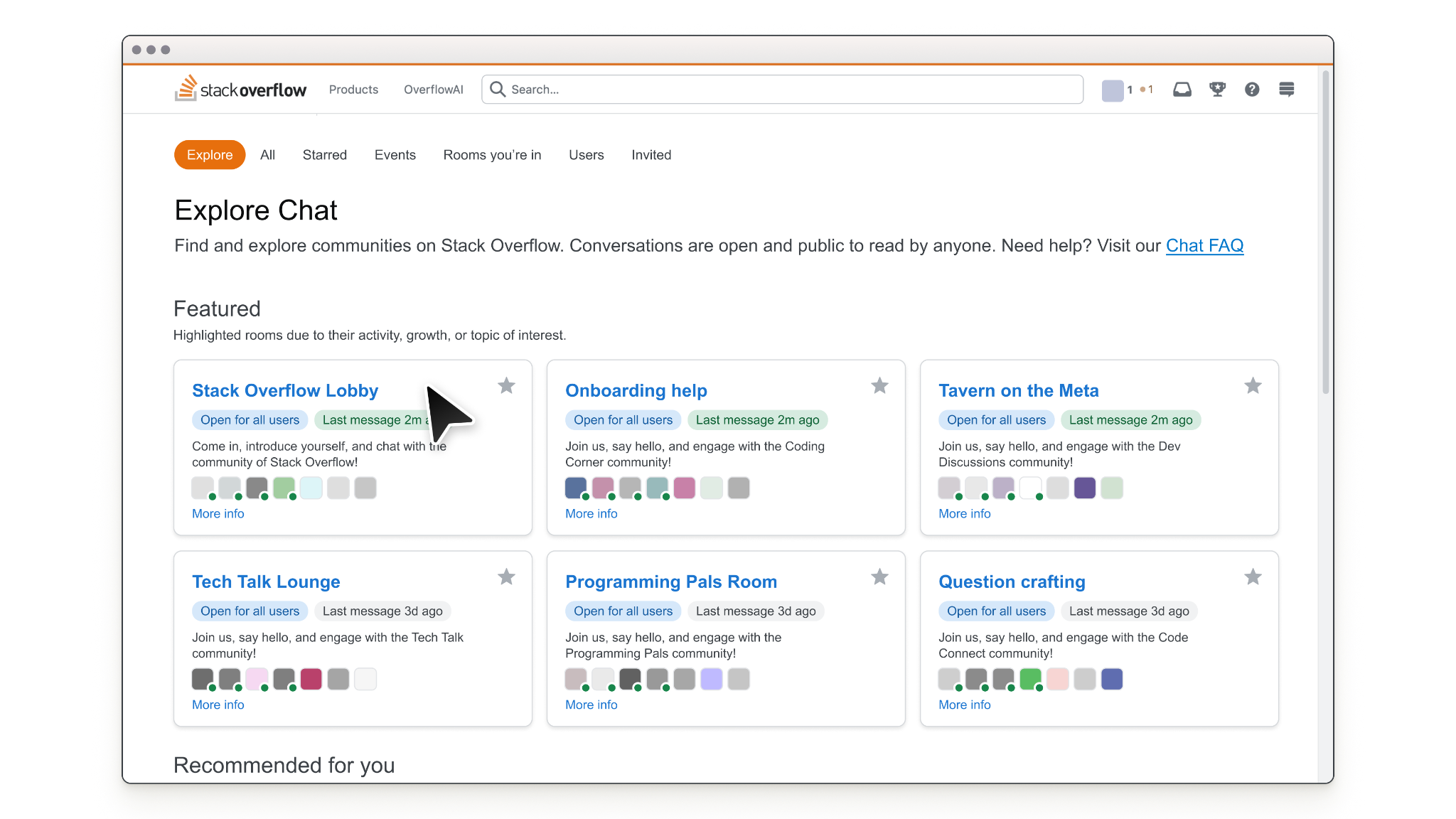
Task: Click into the Search input field
Action: pyautogui.click(x=782, y=90)
